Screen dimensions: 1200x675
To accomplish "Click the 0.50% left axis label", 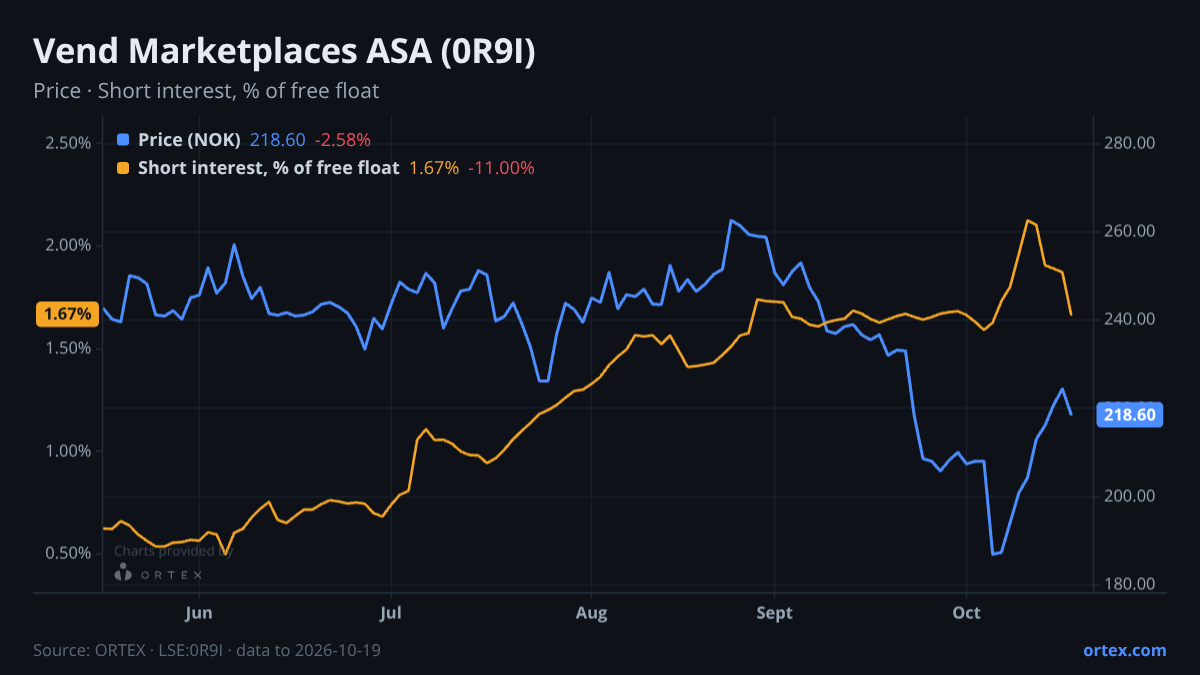I will (68, 553).
